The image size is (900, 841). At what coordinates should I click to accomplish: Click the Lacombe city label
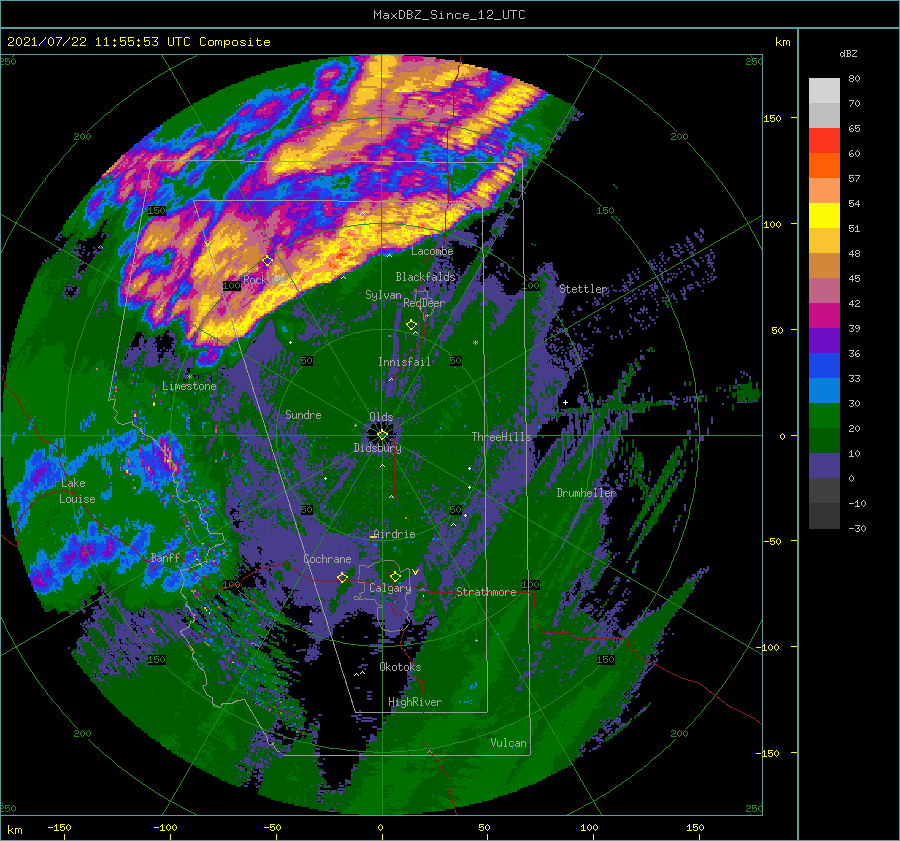point(432,251)
